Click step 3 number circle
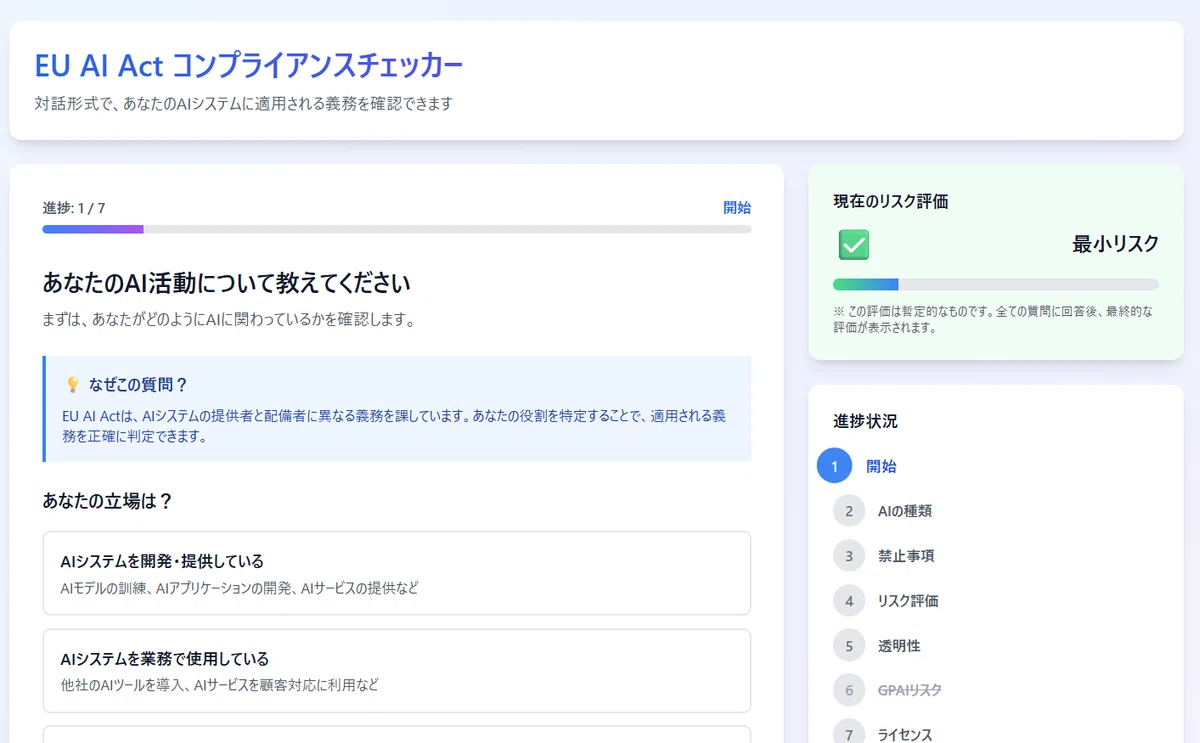This screenshot has height=743, width=1200. pyautogui.click(x=849, y=556)
